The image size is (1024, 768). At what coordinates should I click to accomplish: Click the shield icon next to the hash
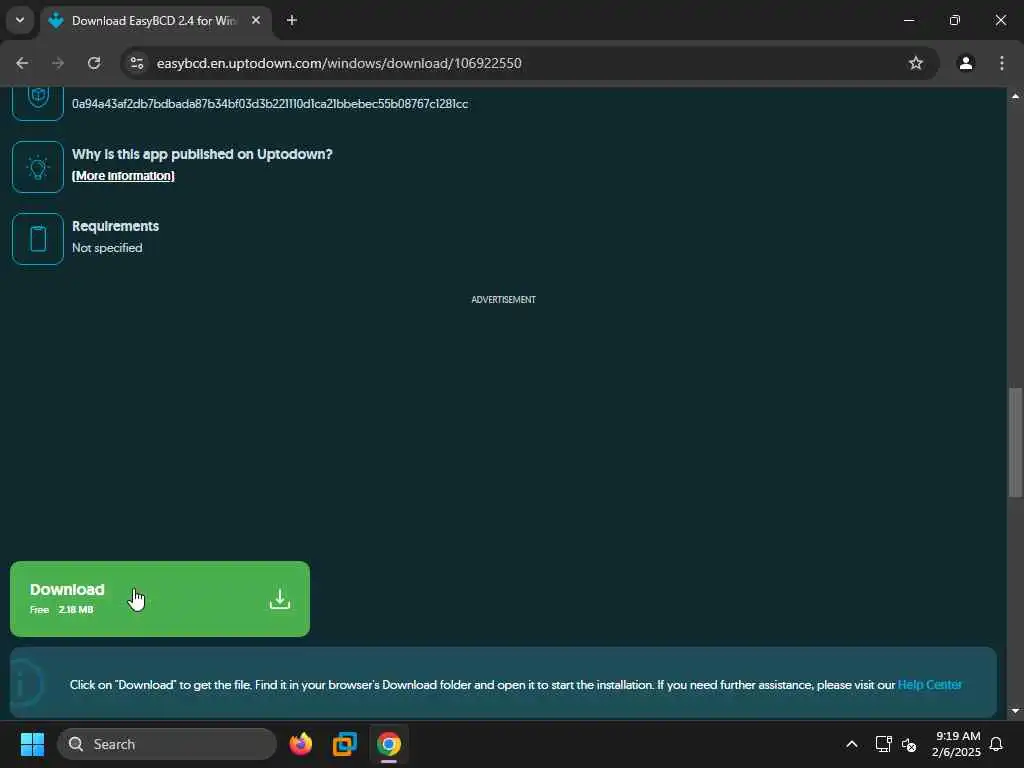[x=38, y=98]
